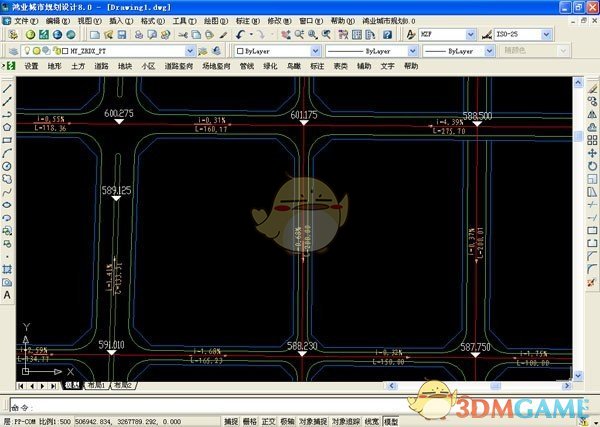Click the jump-to-last layout tab arrow
This screenshot has width=600, height=427.
[54, 386]
